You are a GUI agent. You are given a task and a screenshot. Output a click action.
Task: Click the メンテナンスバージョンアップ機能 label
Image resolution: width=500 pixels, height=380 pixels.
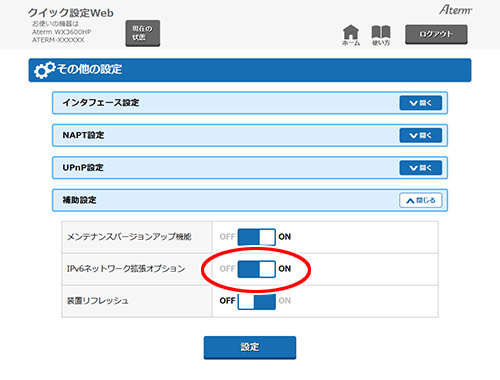(x=129, y=237)
